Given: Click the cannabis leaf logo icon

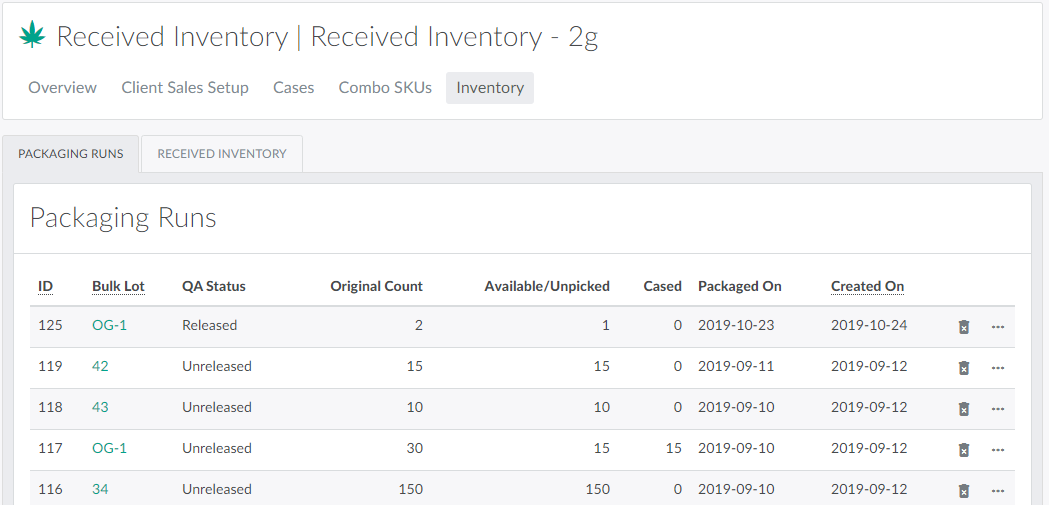Looking at the screenshot, I should 33,36.
